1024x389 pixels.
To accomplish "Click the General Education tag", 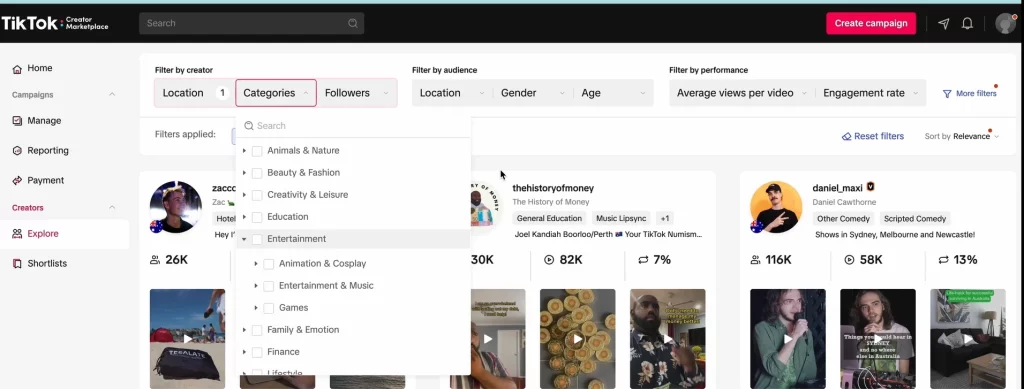I will (549, 219).
